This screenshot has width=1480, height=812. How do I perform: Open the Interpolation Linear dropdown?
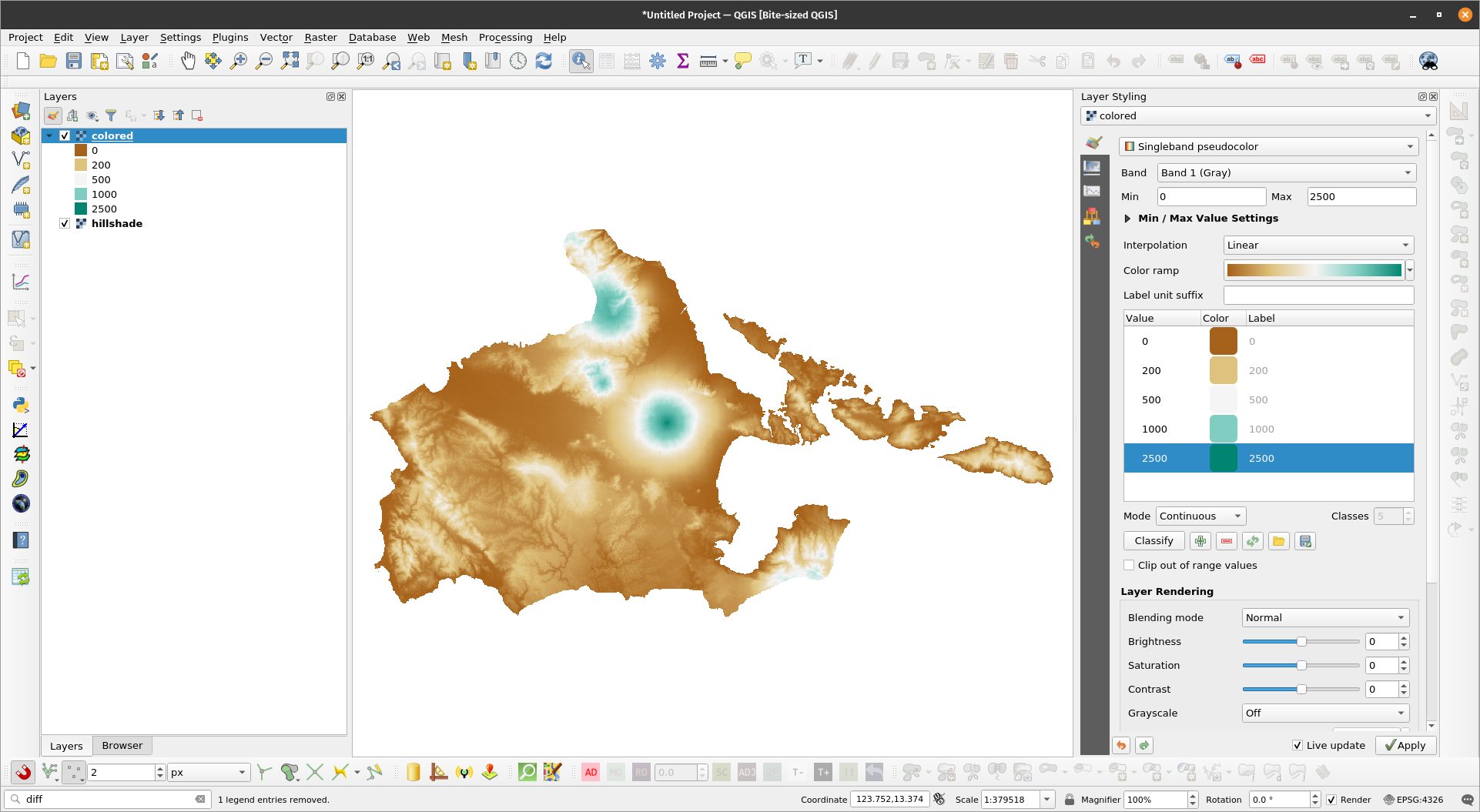tap(1318, 245)
